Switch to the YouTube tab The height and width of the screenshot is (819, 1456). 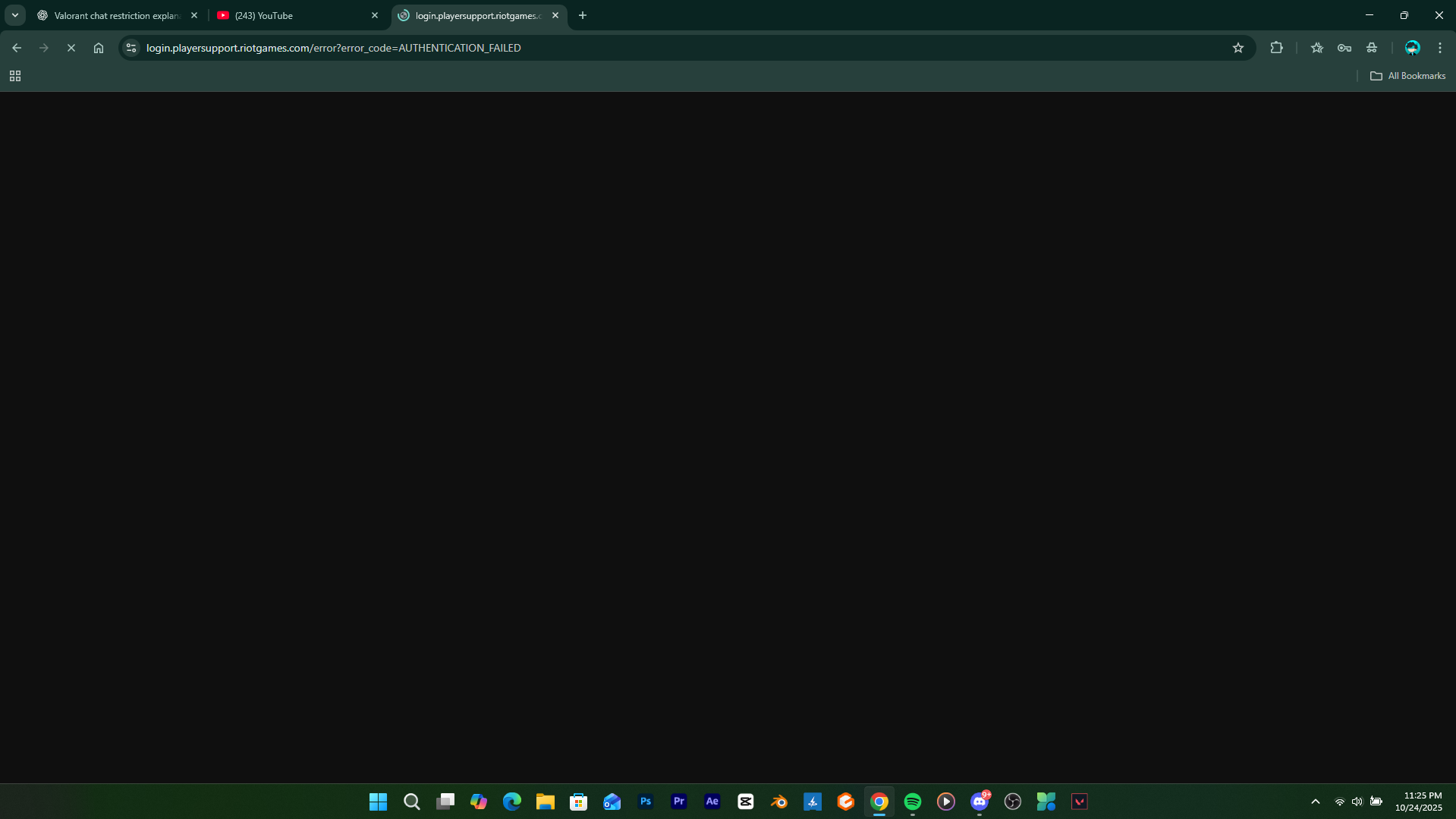297,15
